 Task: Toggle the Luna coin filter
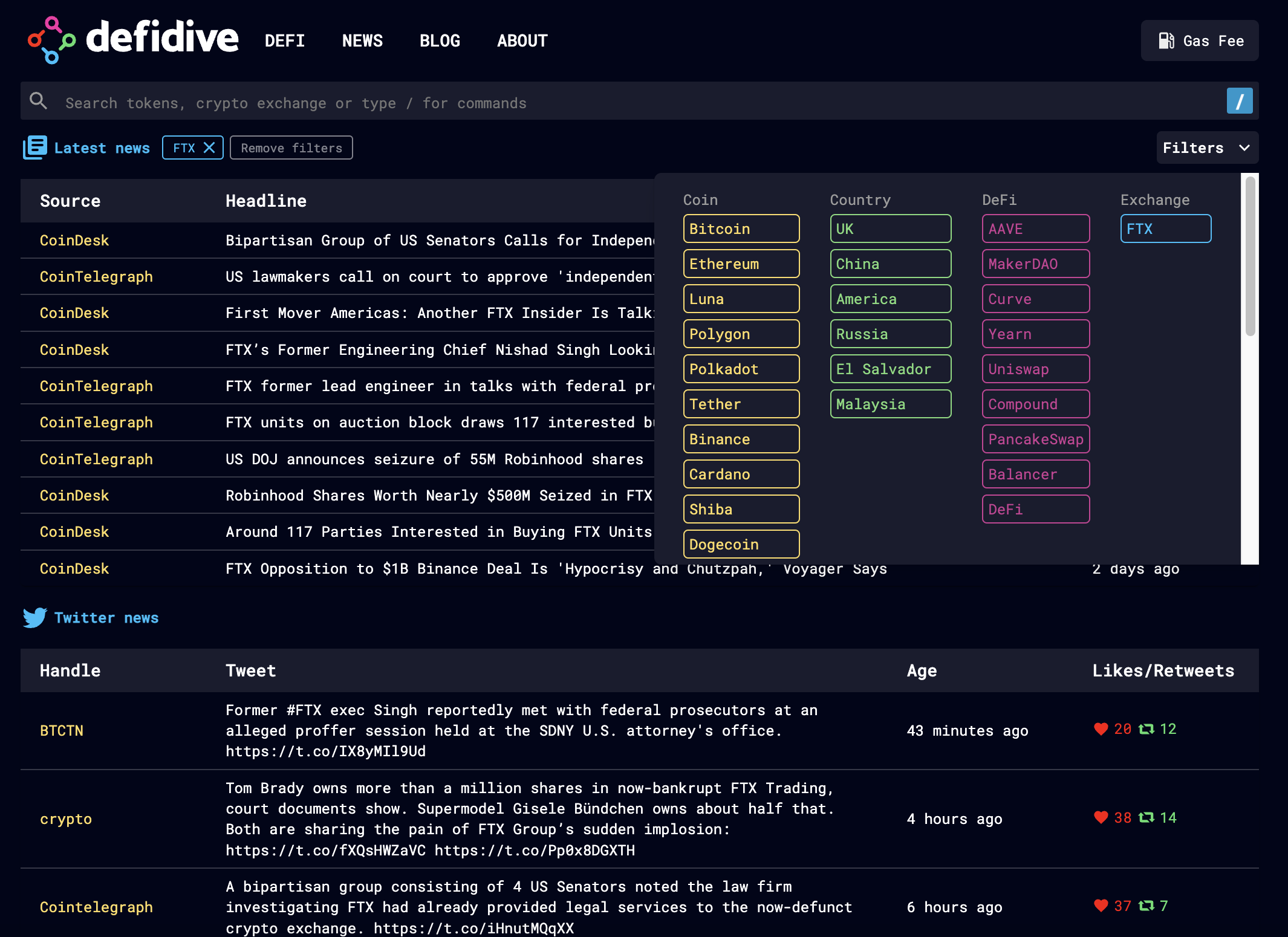[741, 299]
